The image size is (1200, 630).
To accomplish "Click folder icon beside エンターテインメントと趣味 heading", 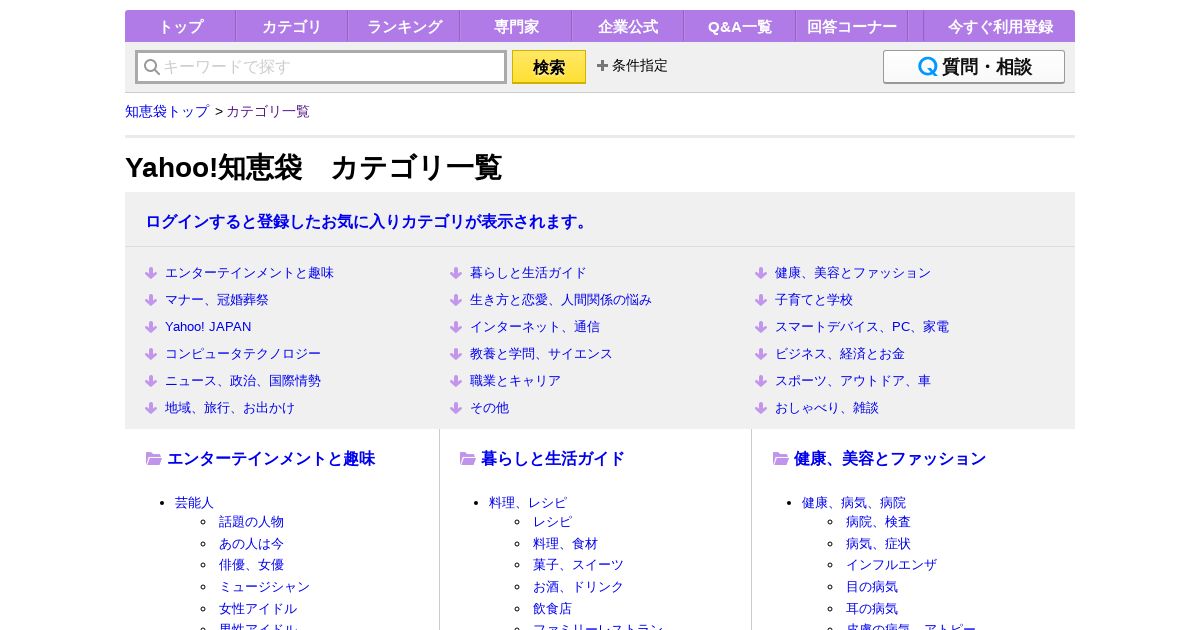I will [154, 459].
